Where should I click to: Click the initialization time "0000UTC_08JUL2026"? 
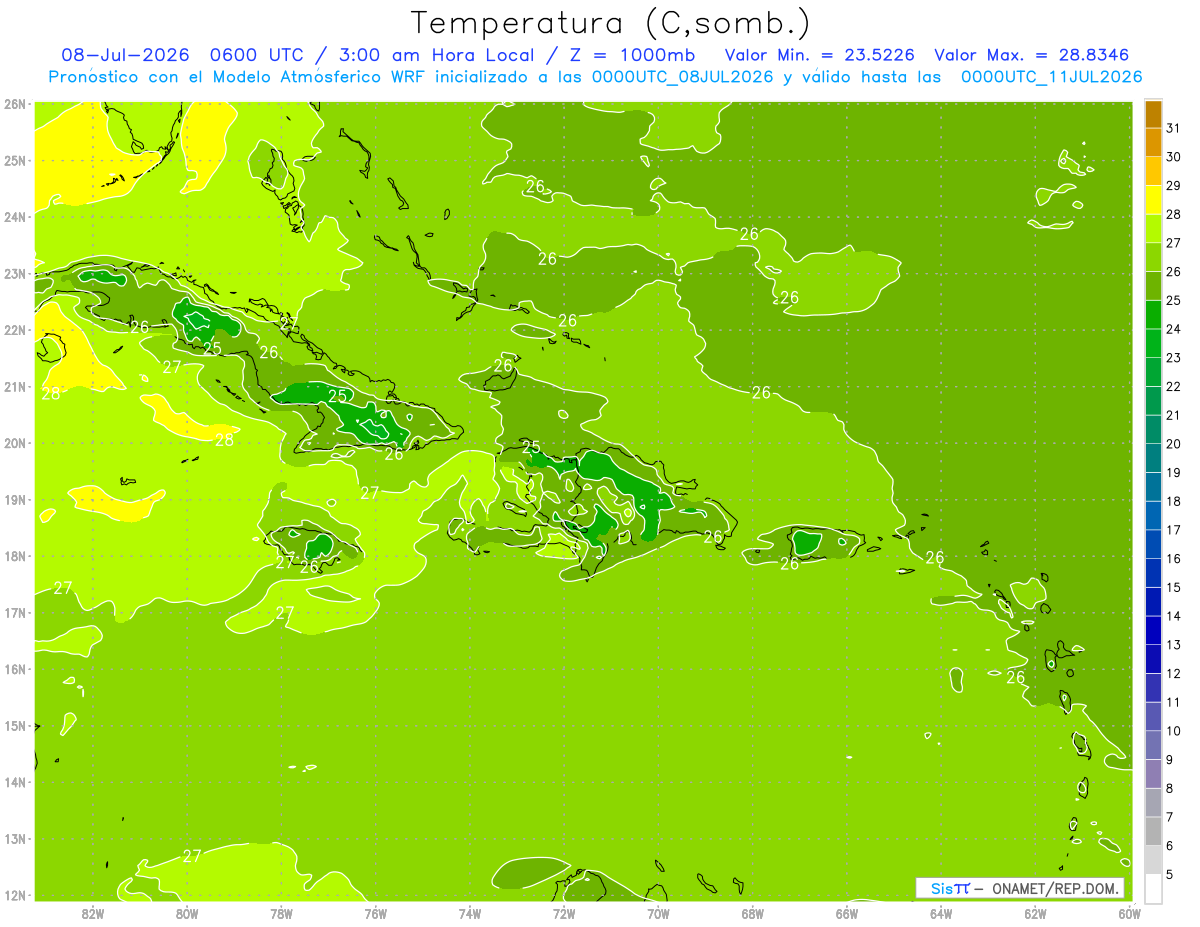(683, 76)
